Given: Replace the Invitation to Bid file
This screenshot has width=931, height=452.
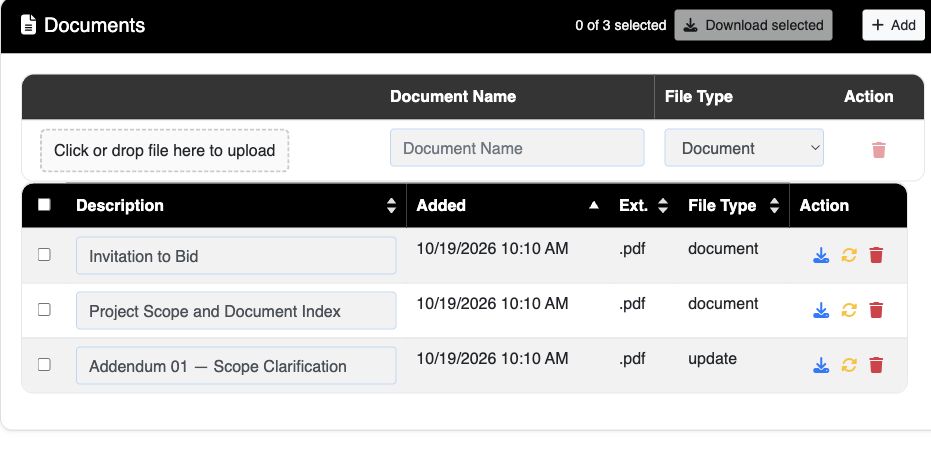Looking at the screenshot, I should click(x=849, y=255).
